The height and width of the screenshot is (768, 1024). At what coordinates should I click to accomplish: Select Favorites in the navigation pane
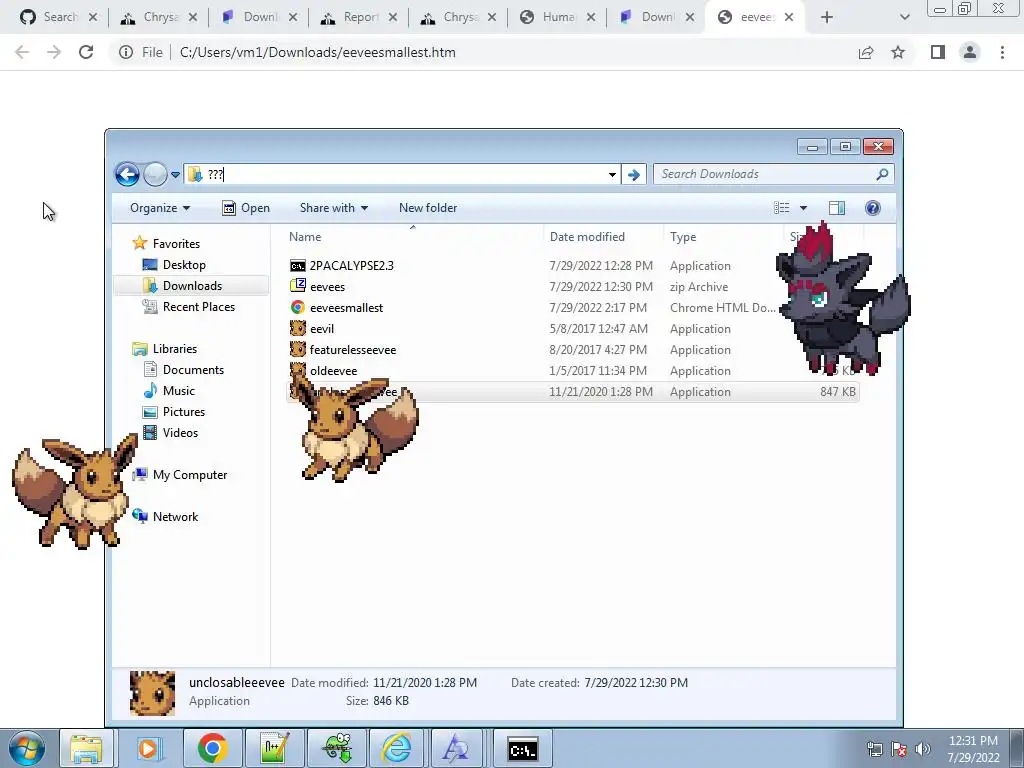[176, 244]
